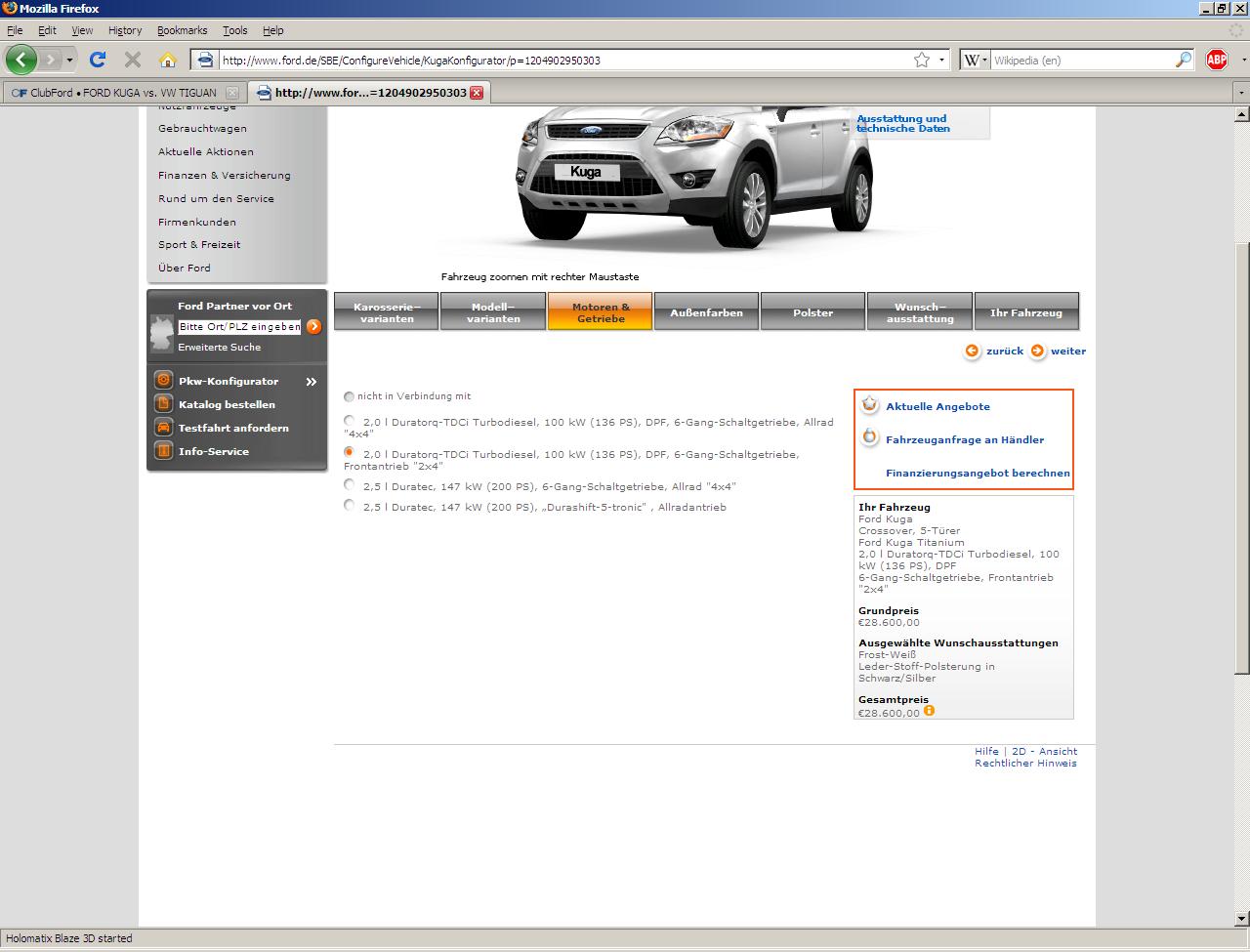Click the orange info icon beside Gesamtpreis

[929, 711]
